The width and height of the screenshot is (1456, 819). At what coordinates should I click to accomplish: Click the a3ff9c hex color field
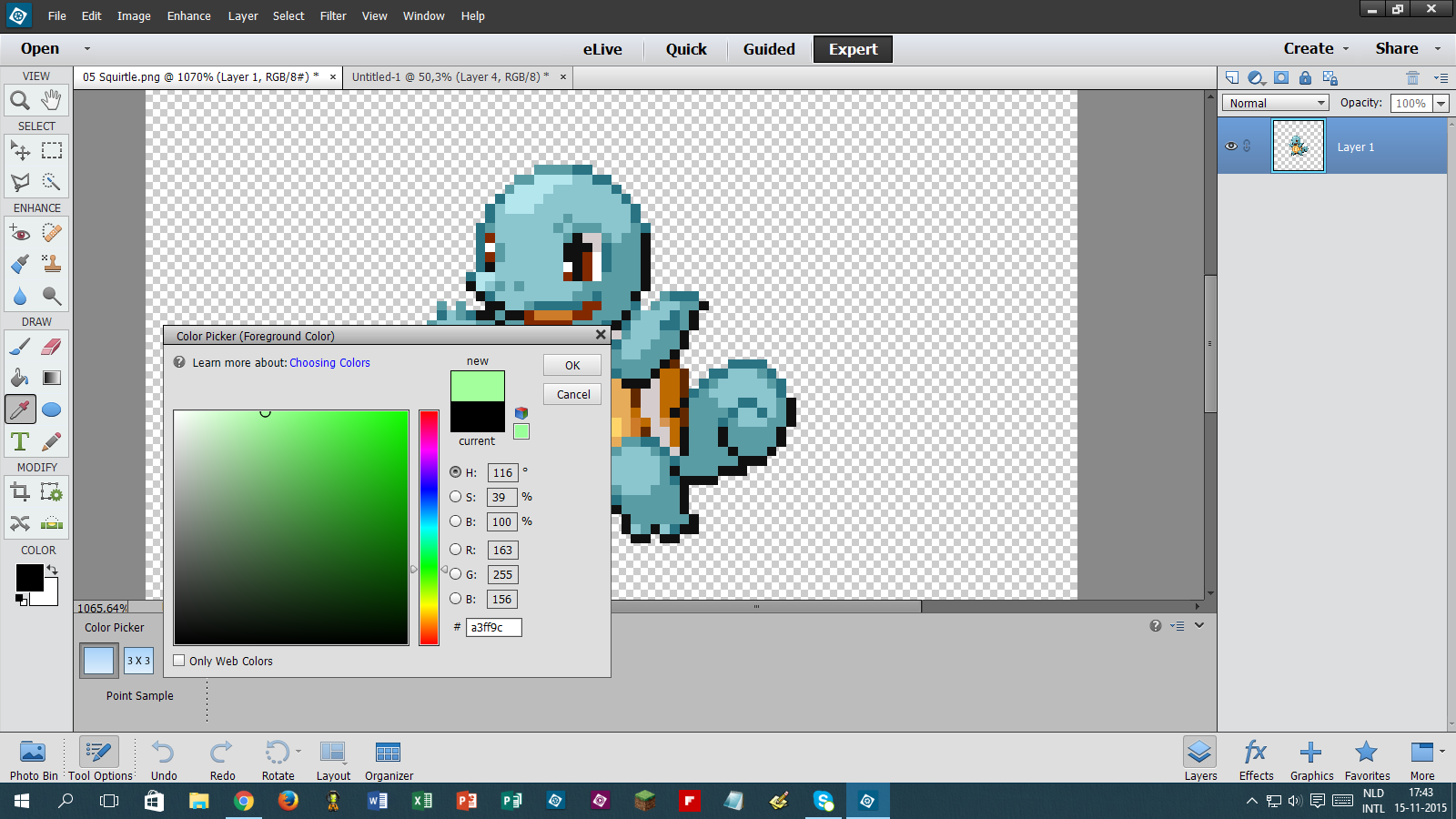click(493, 627)
